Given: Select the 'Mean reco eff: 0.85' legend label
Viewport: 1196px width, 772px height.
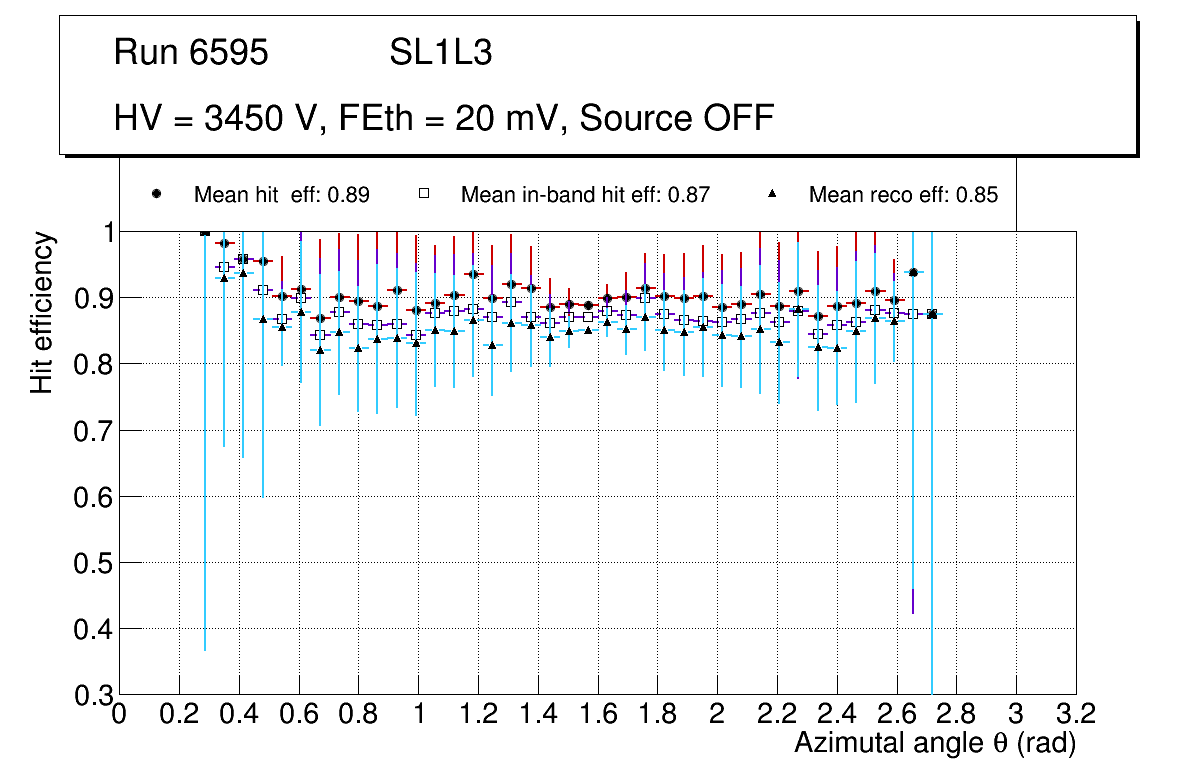Looking at the screenshot, I should point(903,195).
